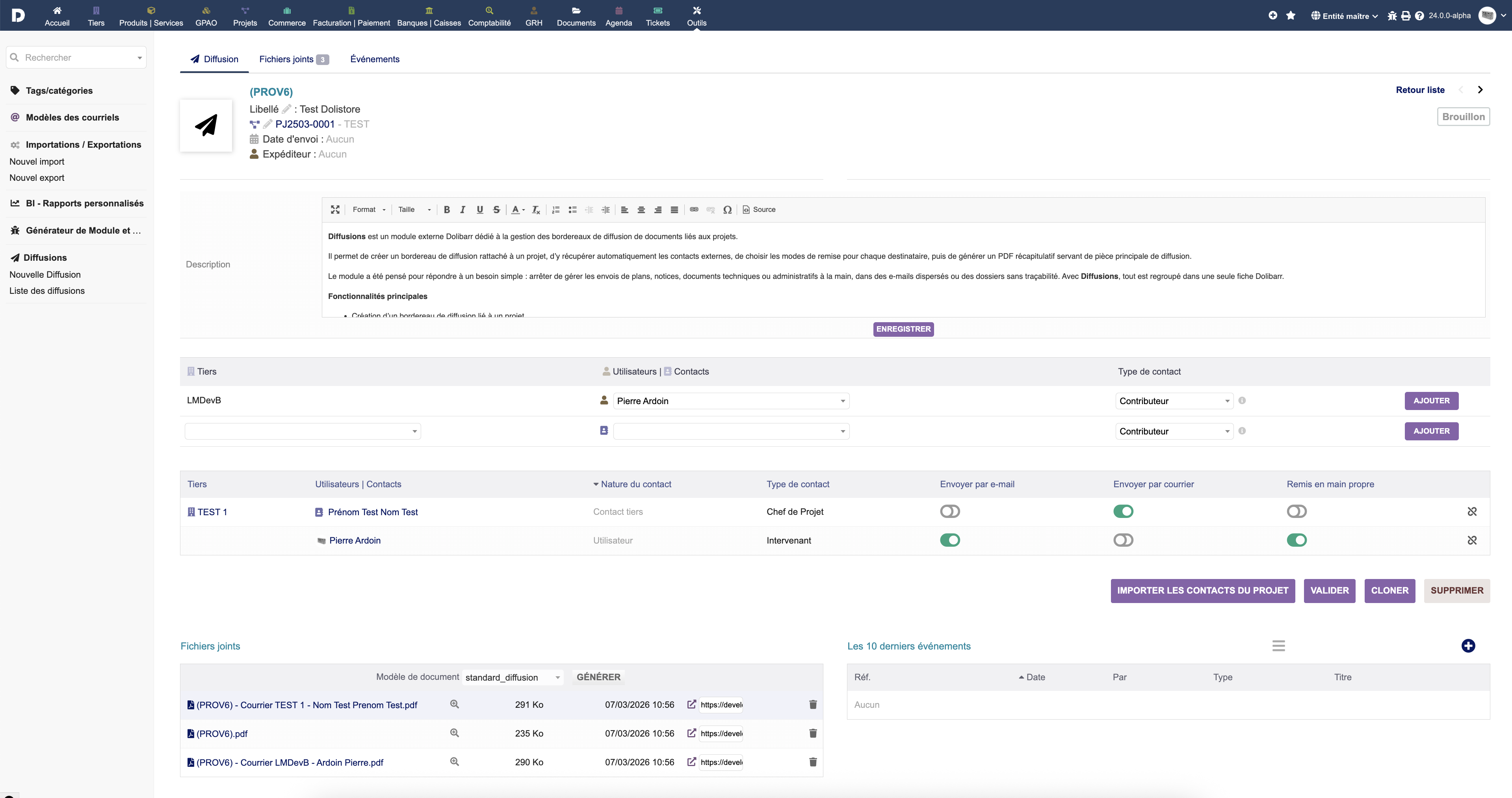
Task: Expand the Format dropdown in editor
Action: tap(369, 210)
